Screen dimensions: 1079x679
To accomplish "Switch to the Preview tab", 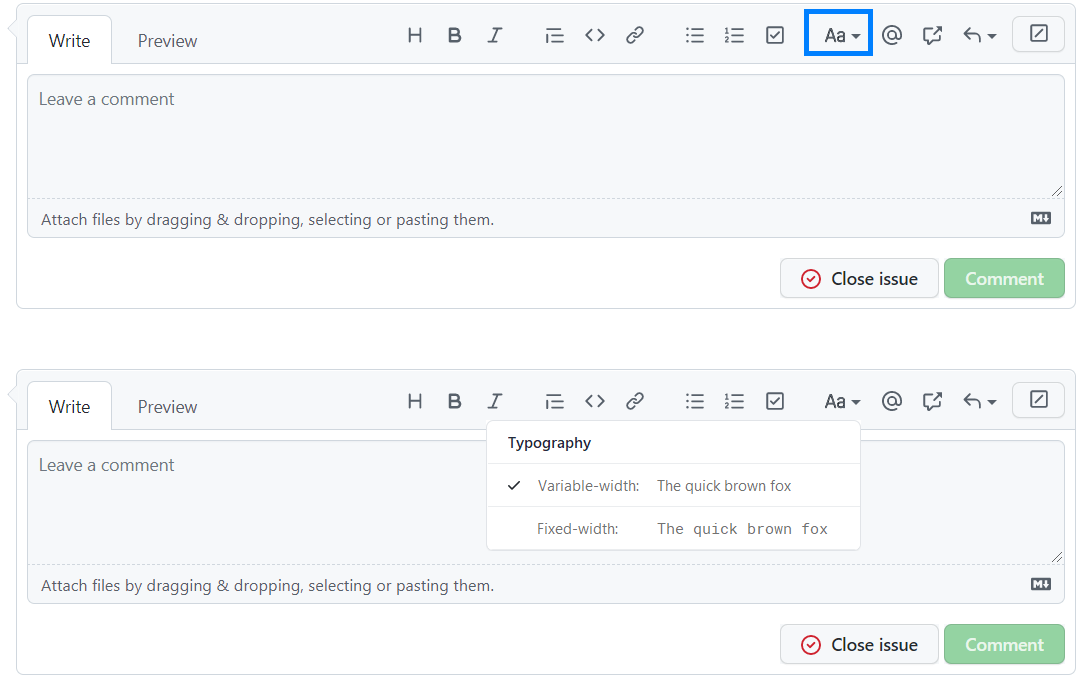I will coord(166,41).
